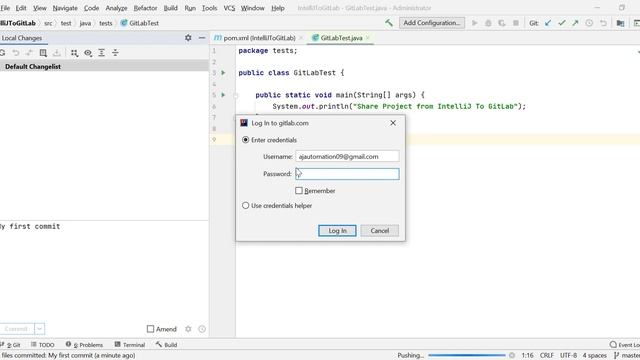
Task: Close the pom.xml editor tab
Action: point(301,38)
